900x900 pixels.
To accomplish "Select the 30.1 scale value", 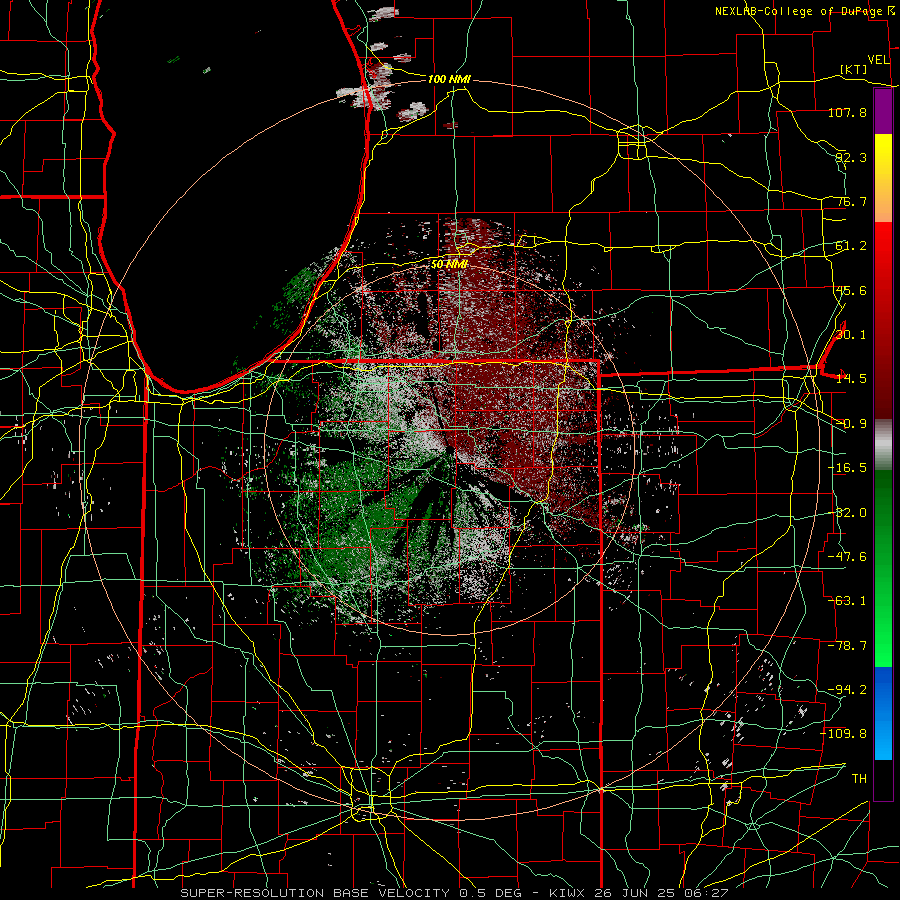I will (851, 334).
